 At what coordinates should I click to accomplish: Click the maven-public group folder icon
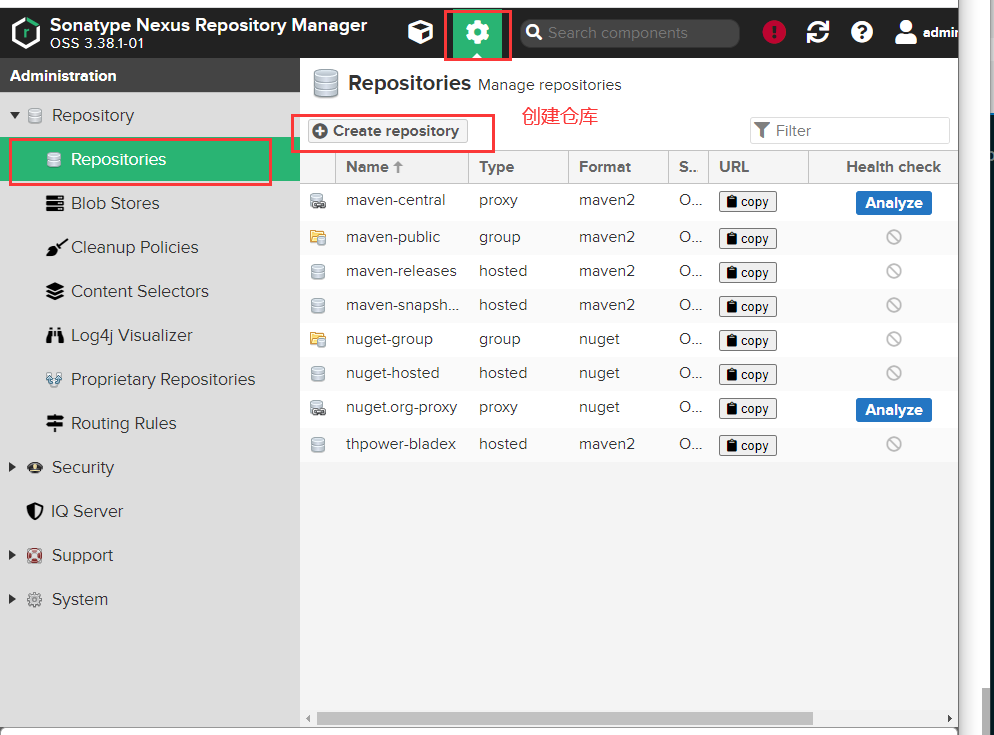pyautogui.click(x=318, y=237)
